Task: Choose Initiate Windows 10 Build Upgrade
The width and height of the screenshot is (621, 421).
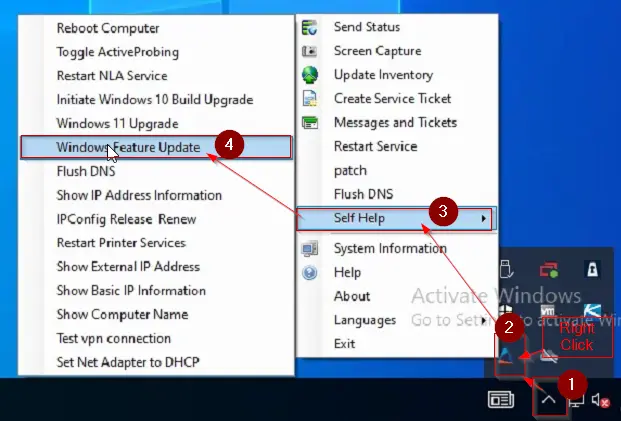Action: (157, 100)
